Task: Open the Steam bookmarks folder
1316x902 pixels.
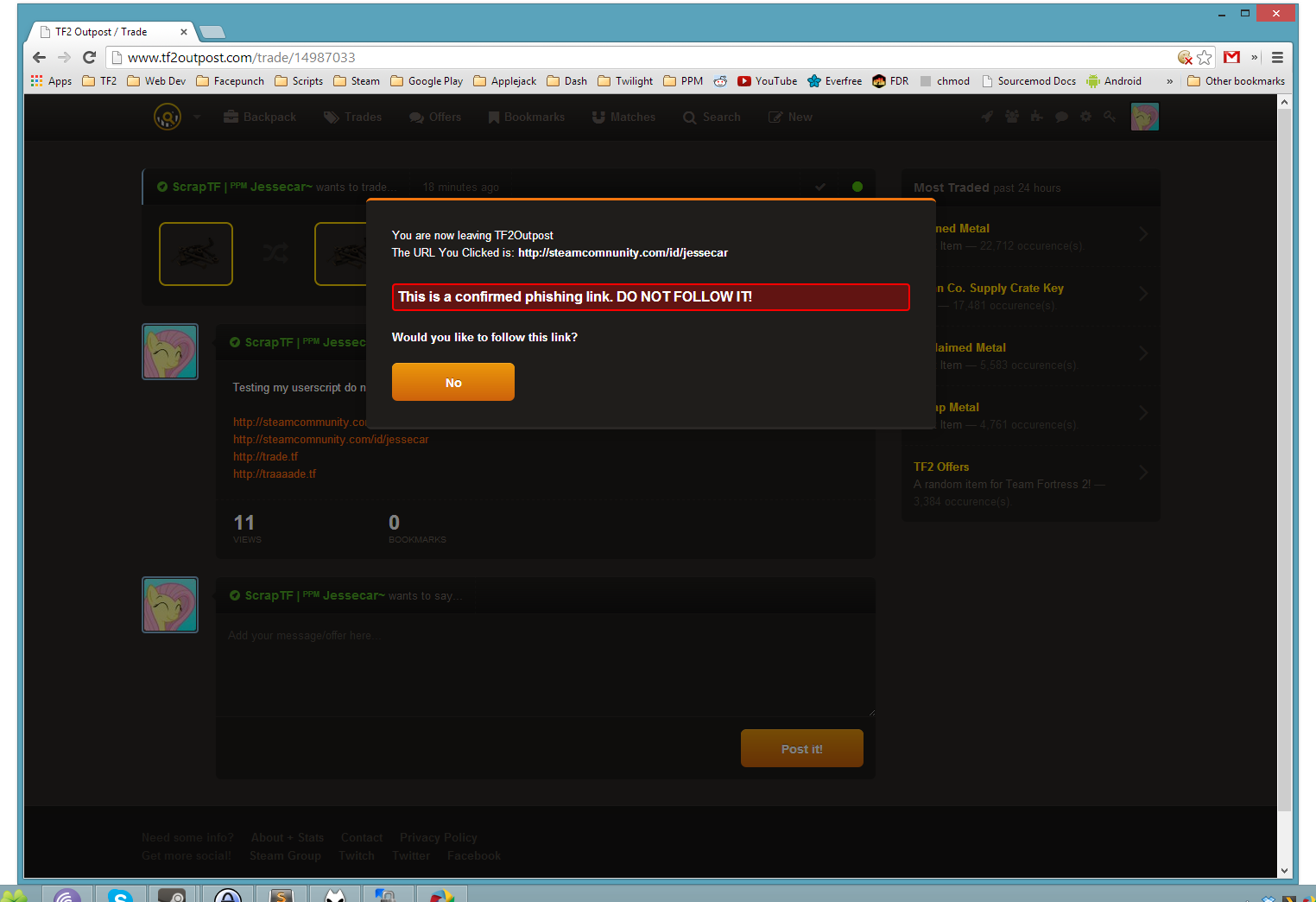Action: coord(357,81)
